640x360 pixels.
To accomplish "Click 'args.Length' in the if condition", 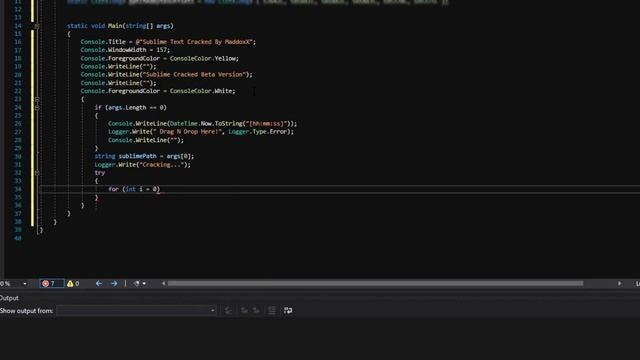I will point(127,107).
